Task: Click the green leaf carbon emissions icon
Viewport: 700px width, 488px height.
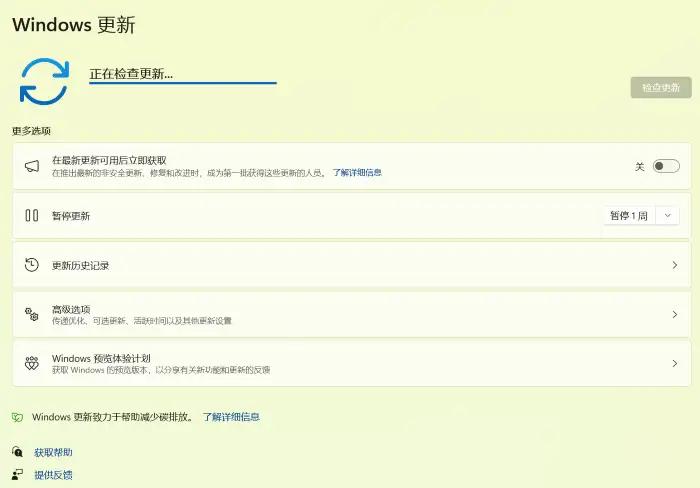Action: click(x=17, y=417)
